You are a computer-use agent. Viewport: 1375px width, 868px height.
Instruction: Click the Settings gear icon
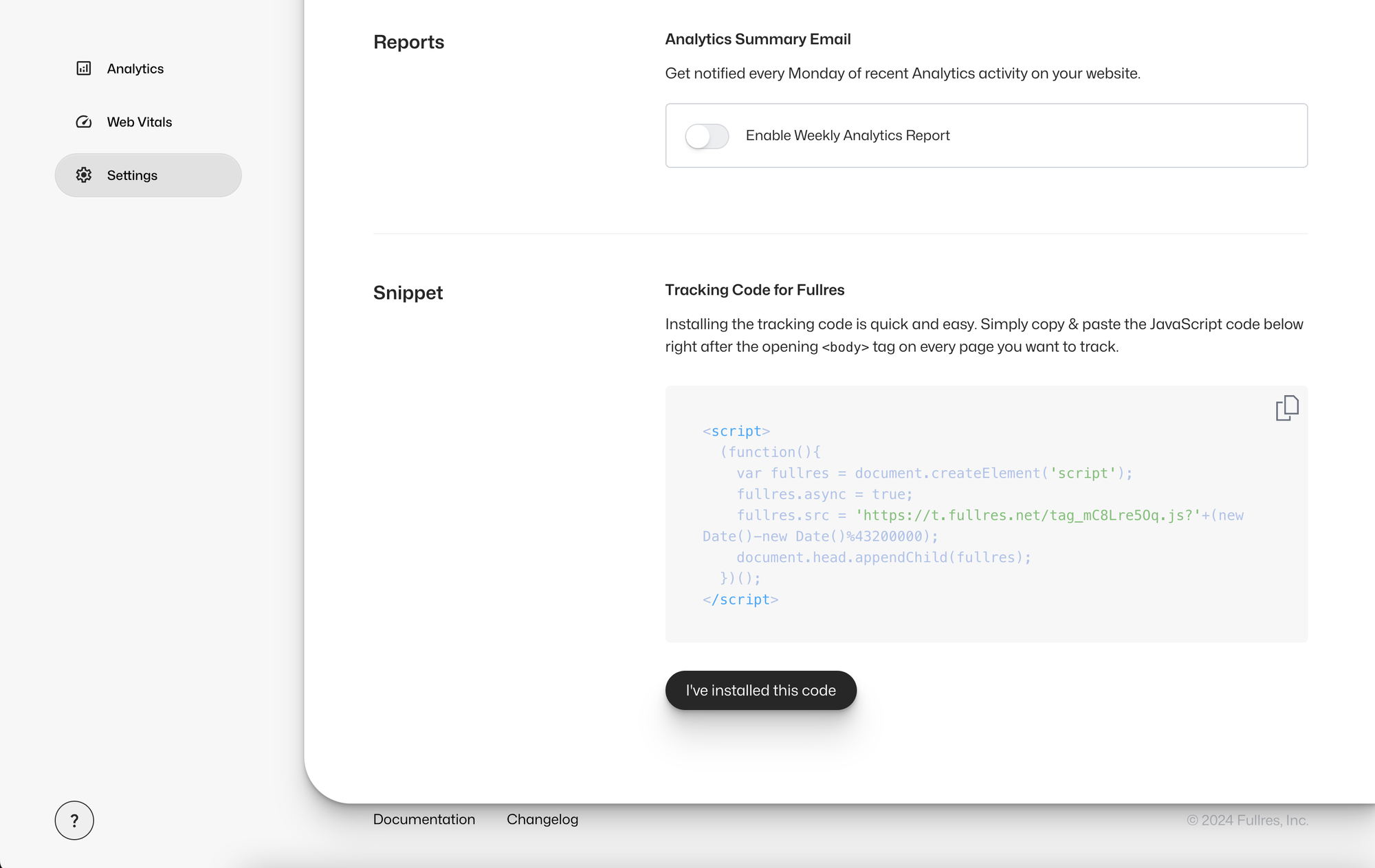84,175
